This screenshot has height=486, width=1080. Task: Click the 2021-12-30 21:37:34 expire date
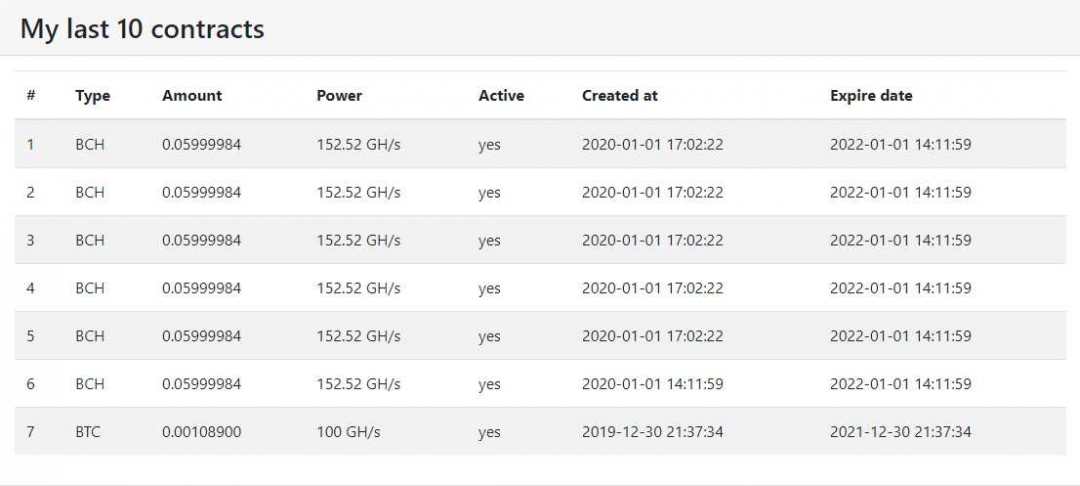(x=900, y=432)
